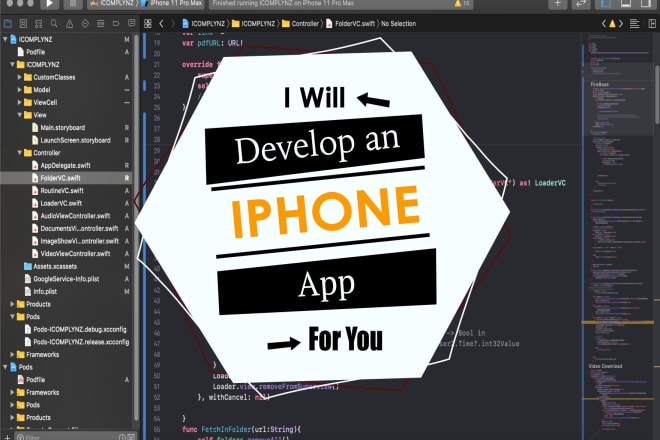The image size is (660, 440).
Task: Open the Symbol navigator tab
Action: pyautogui.click(x=39, y=24)
